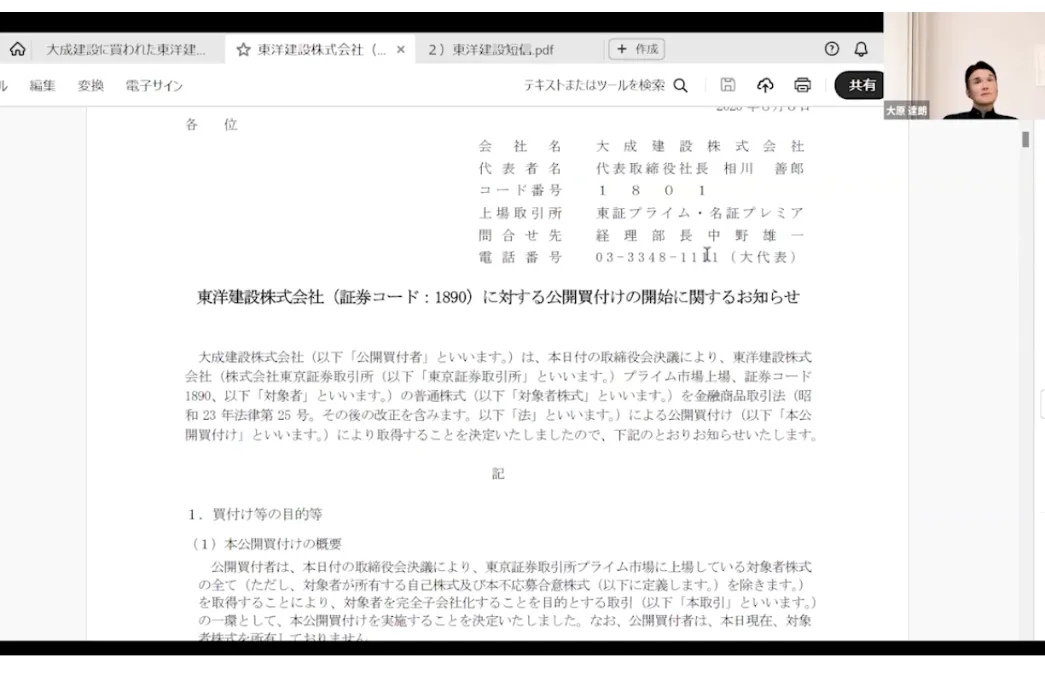Open the 変換 menu
The image size is (1045, 681).
tap(91, 86)
